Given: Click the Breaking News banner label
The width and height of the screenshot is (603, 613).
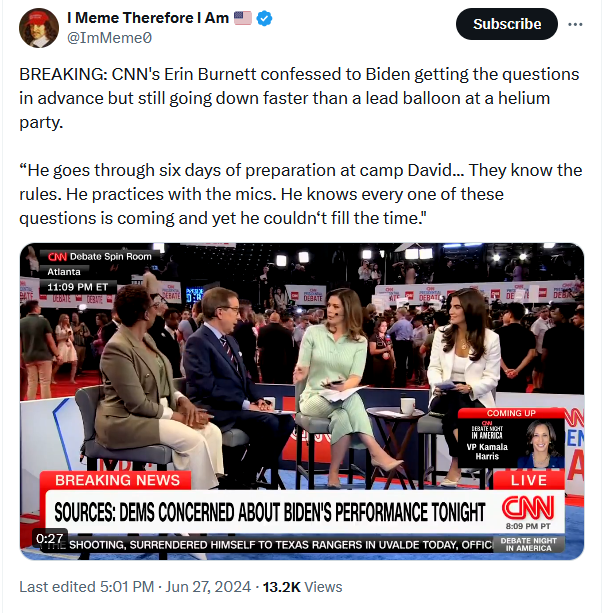Looking at the screenshot, I should pyautogui.click(x=117, y=480).
